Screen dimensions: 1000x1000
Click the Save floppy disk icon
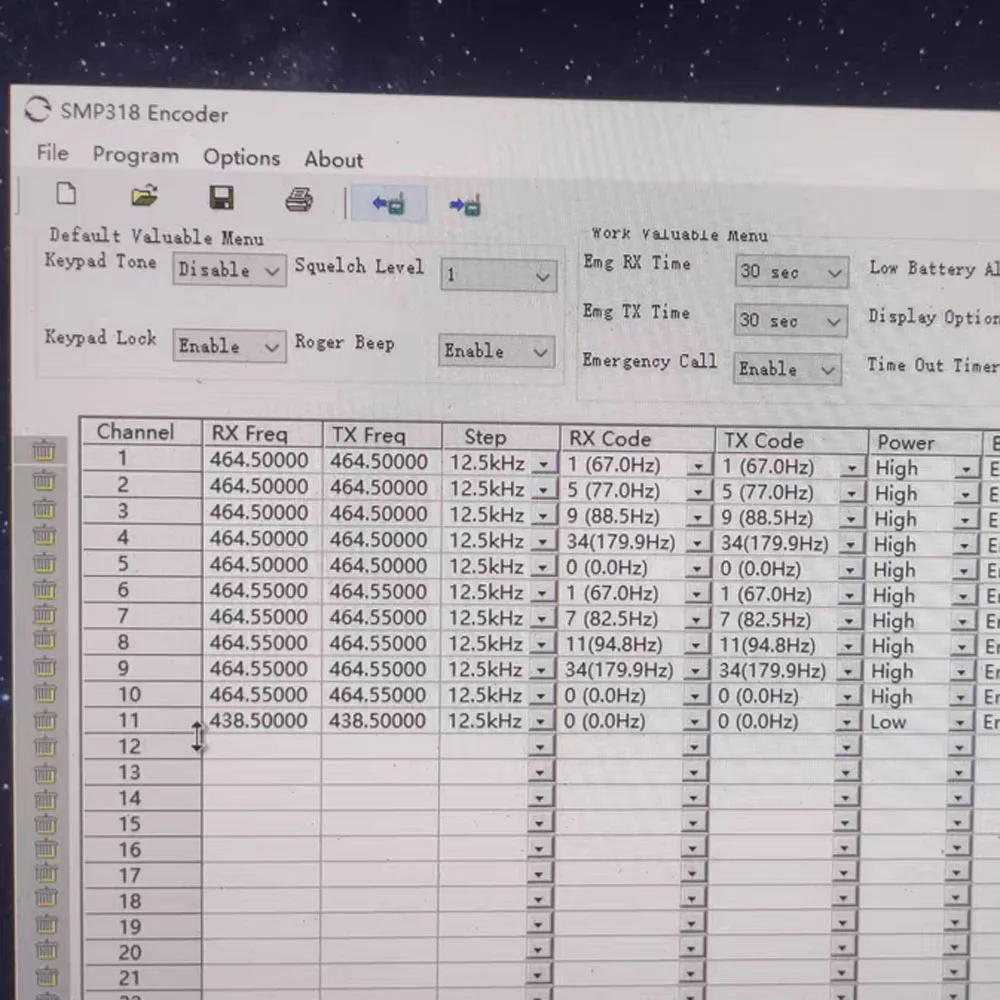pos(221,198)
